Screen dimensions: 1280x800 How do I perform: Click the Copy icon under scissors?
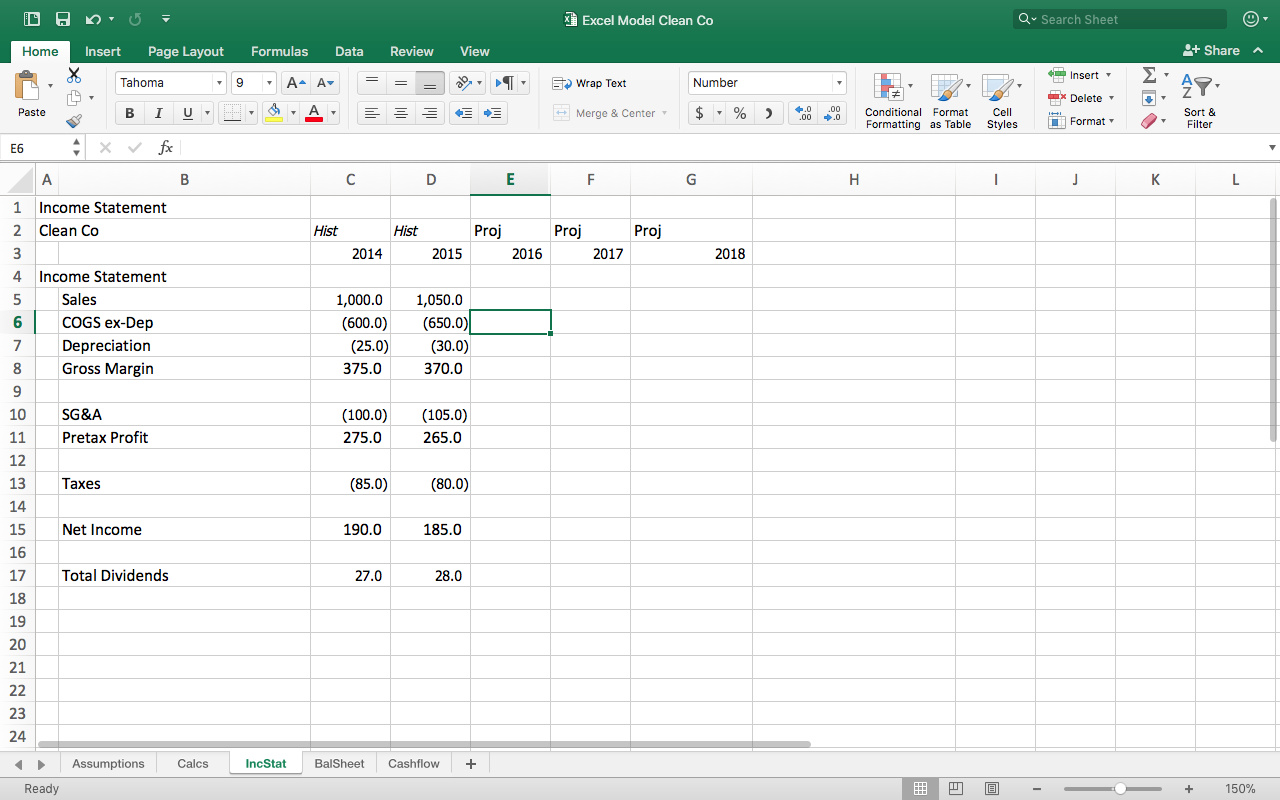pyautogui.click(x=74, y=98)
